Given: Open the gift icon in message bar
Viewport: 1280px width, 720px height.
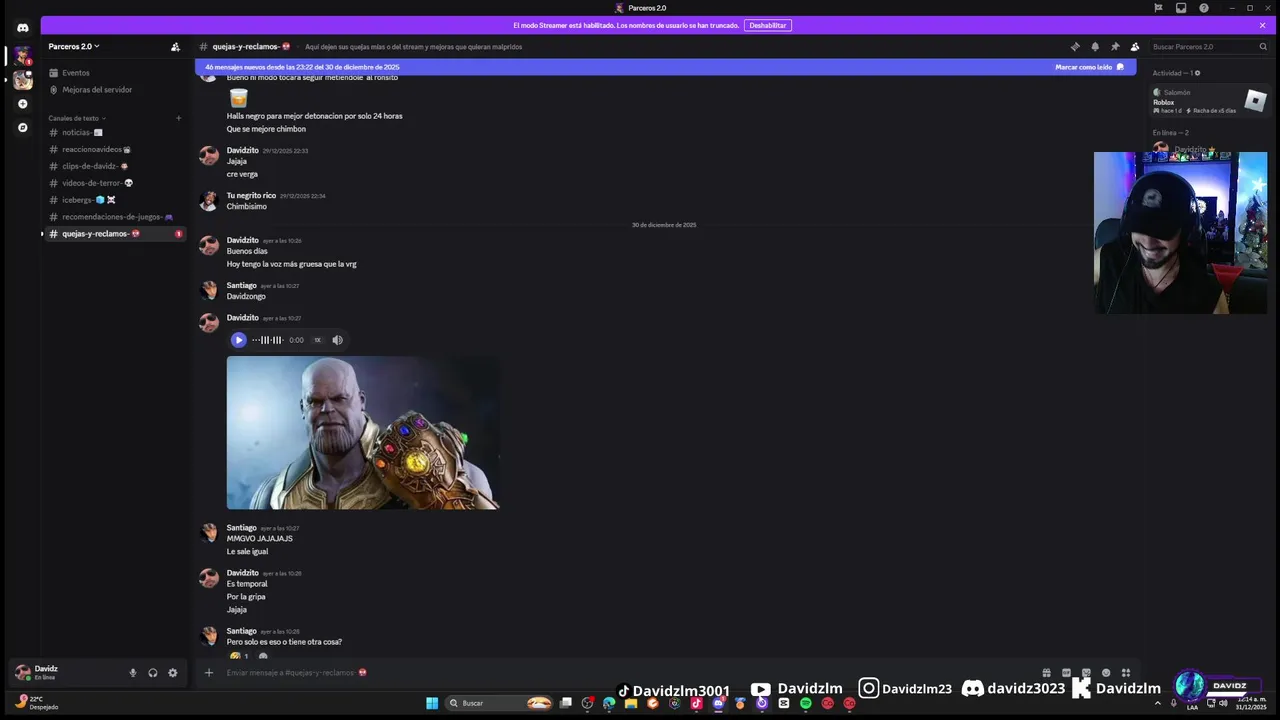Looking at the screenshot, I should coord(1046,673).
